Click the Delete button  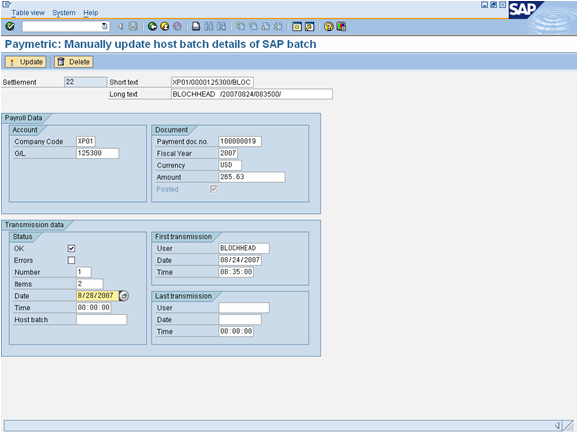[x=74, y=62]
